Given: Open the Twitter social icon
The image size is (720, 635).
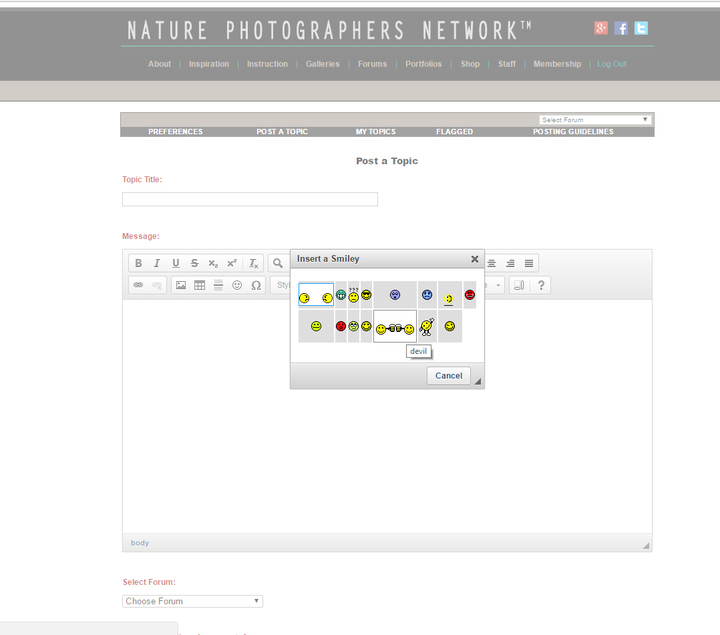Looking at the screenshot, I should point(641,28).
